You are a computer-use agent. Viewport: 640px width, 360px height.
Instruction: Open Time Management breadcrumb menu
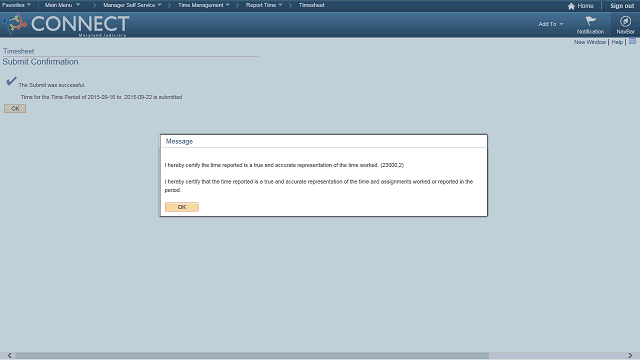tap(204, 5)
